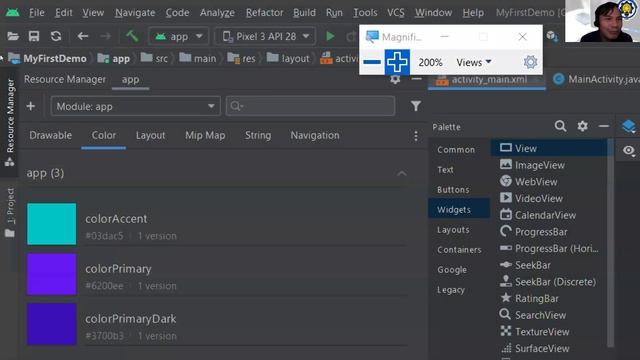Open the Magnifier Views dropdown
The image size is (640, 360).
pos(473,62)
